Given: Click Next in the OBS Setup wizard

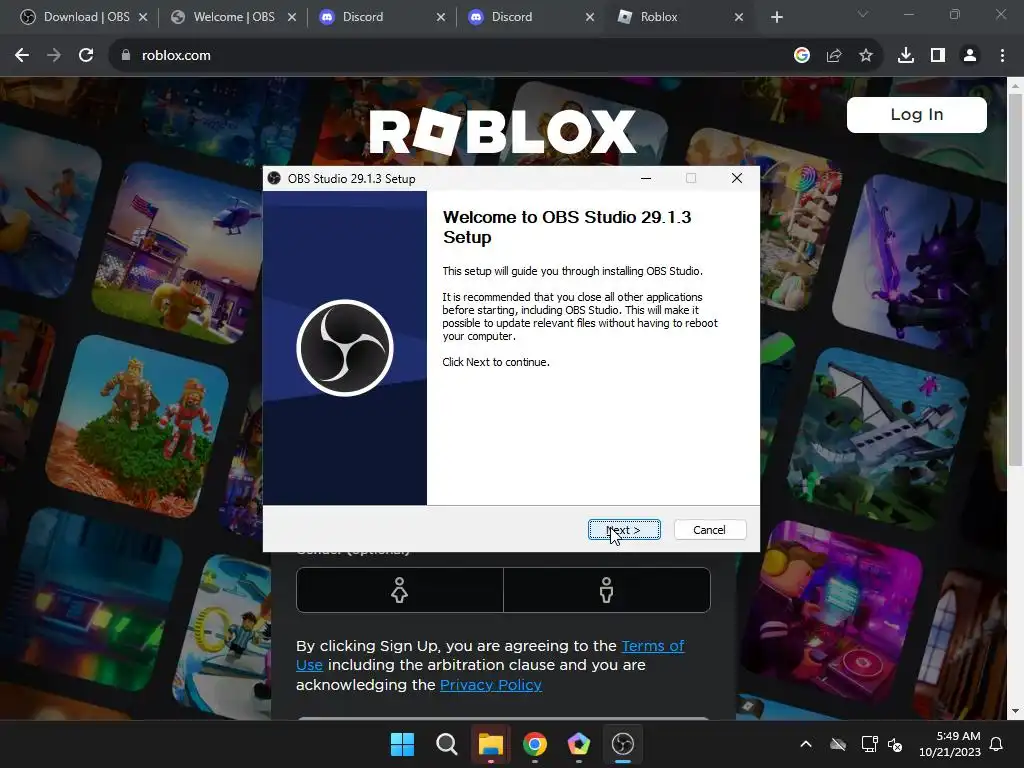Looking at the screenshot, I should pyautogui.click(x=624, y=530).
